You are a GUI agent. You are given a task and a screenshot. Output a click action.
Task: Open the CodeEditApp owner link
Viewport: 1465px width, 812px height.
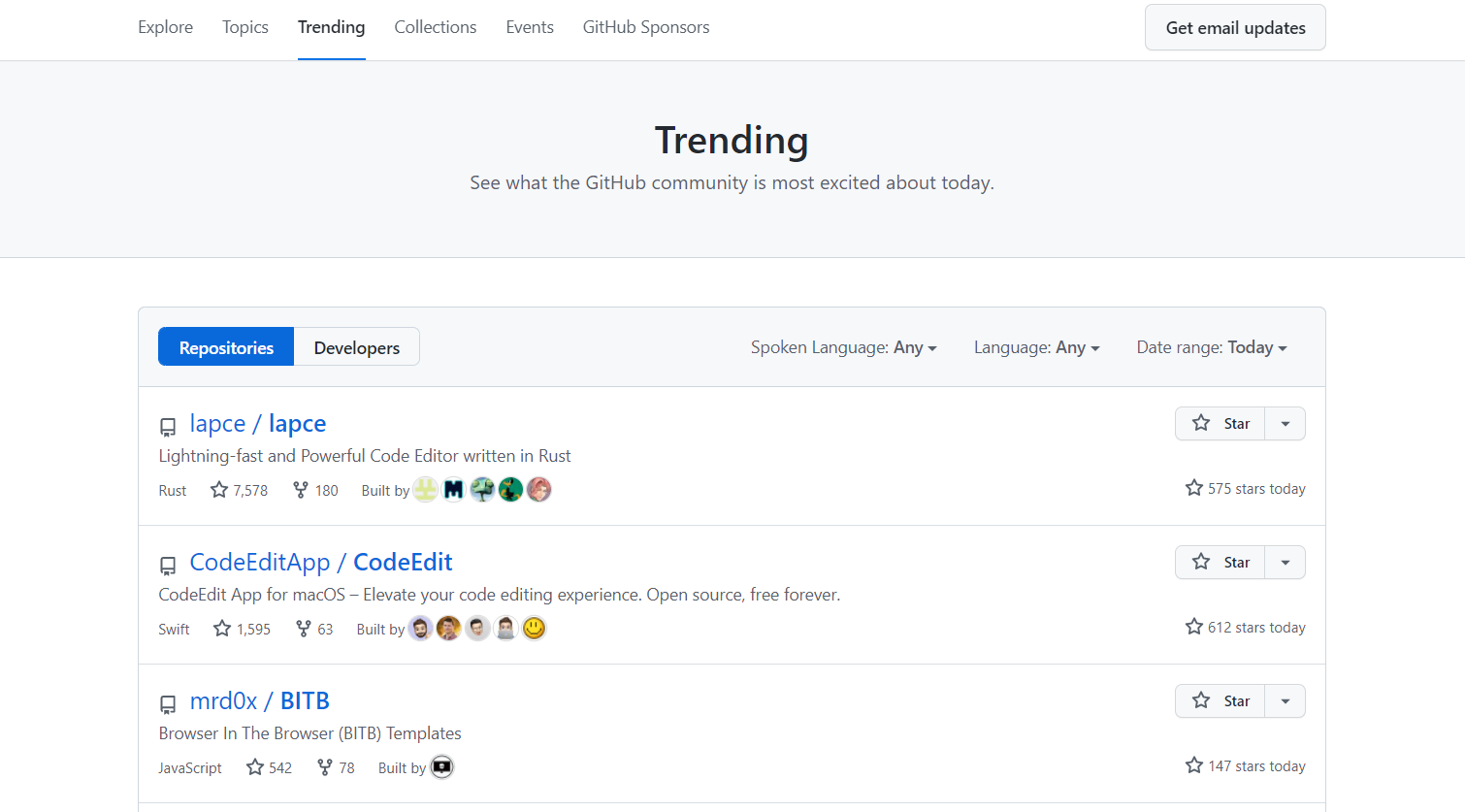(x=260, y=562)
